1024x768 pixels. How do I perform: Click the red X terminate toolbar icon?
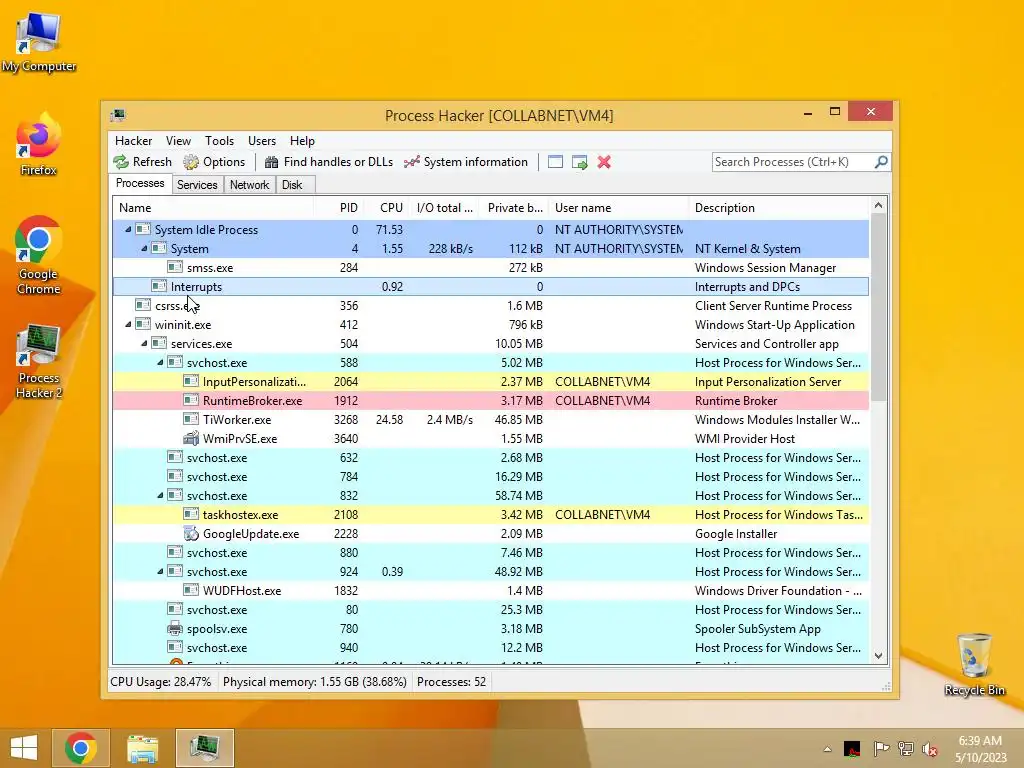[604, 162]
